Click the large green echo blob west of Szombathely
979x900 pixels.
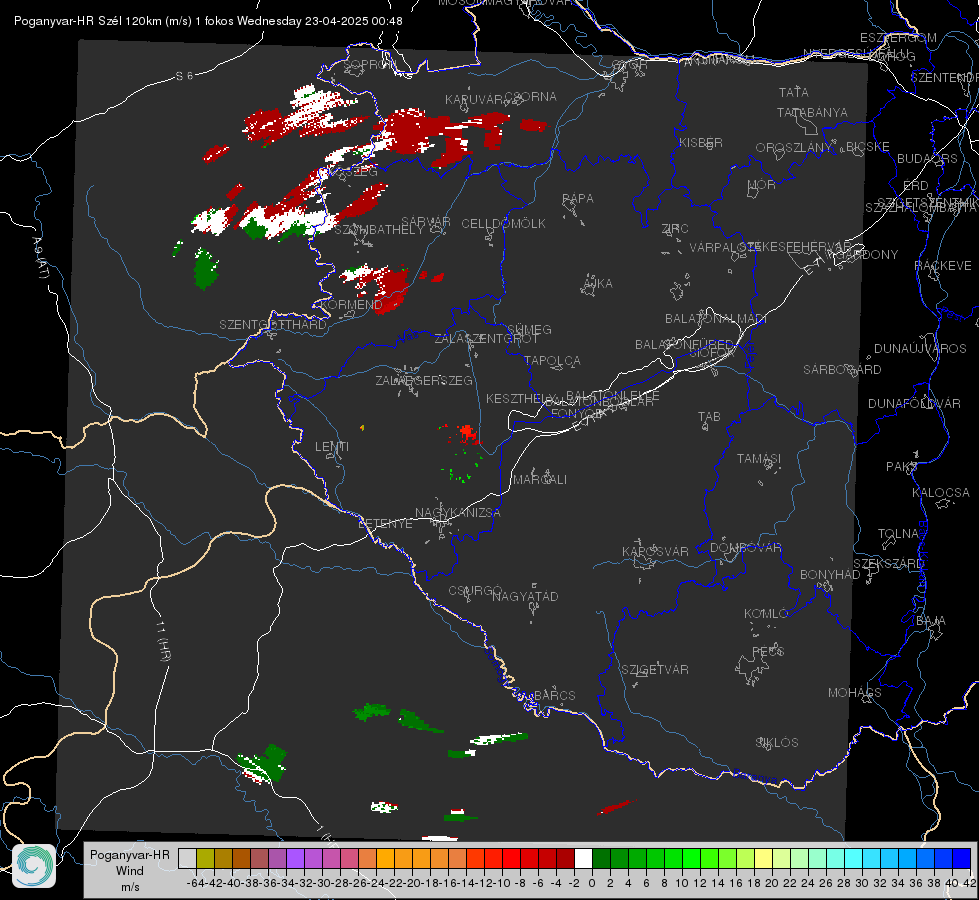pyautogui.click(x=205, y=269)
